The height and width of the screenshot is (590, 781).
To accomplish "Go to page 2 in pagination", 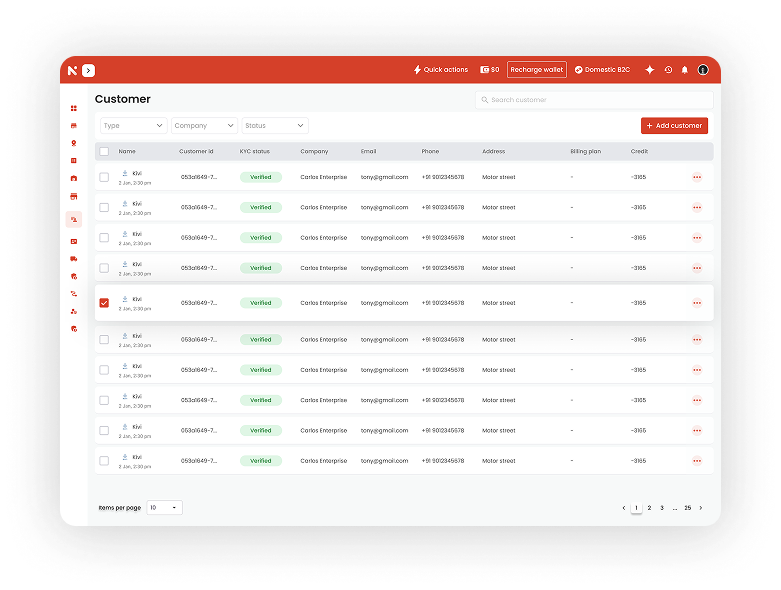I will (649, 508).
